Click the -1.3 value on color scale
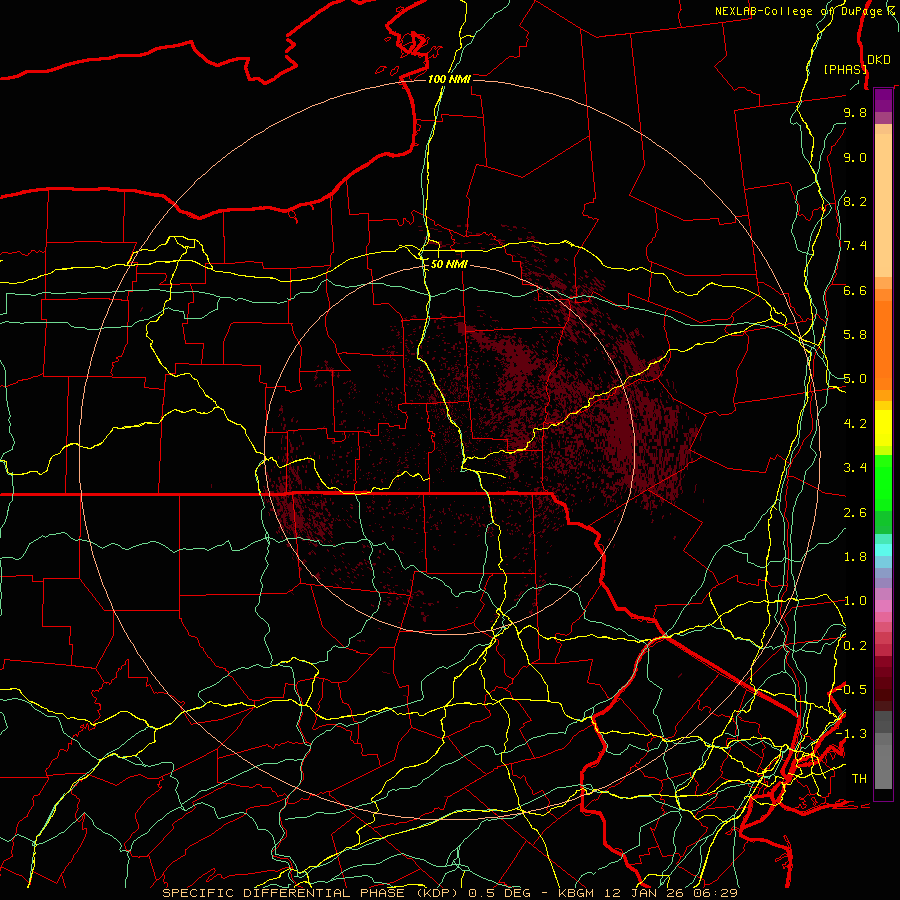 point(852,734)
